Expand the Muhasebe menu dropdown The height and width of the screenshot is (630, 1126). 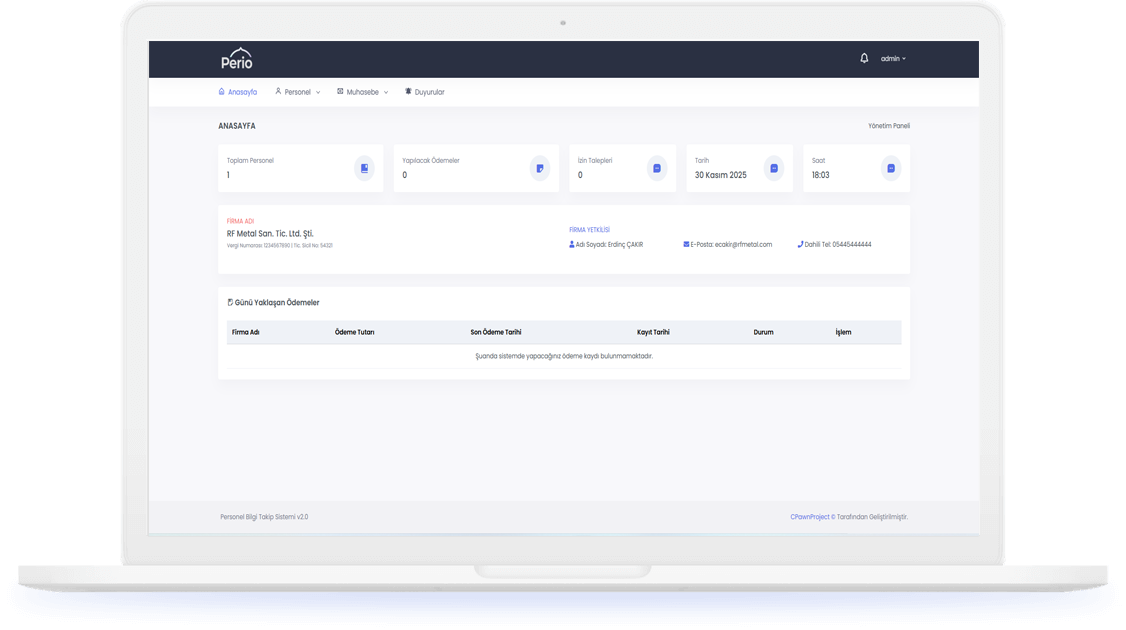pos(362,92)
